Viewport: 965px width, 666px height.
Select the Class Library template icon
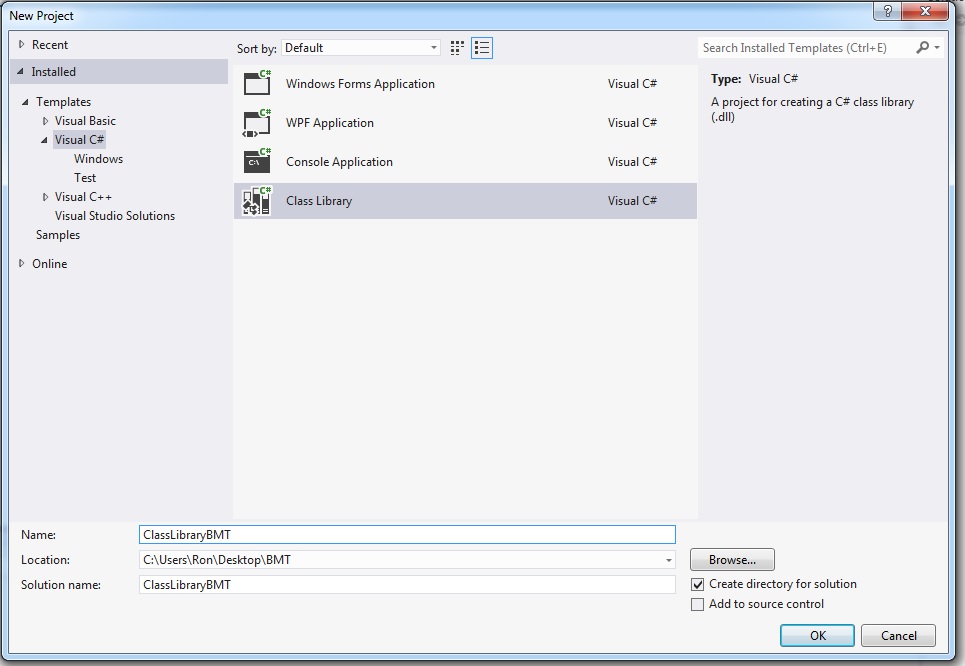coord(257,201)
